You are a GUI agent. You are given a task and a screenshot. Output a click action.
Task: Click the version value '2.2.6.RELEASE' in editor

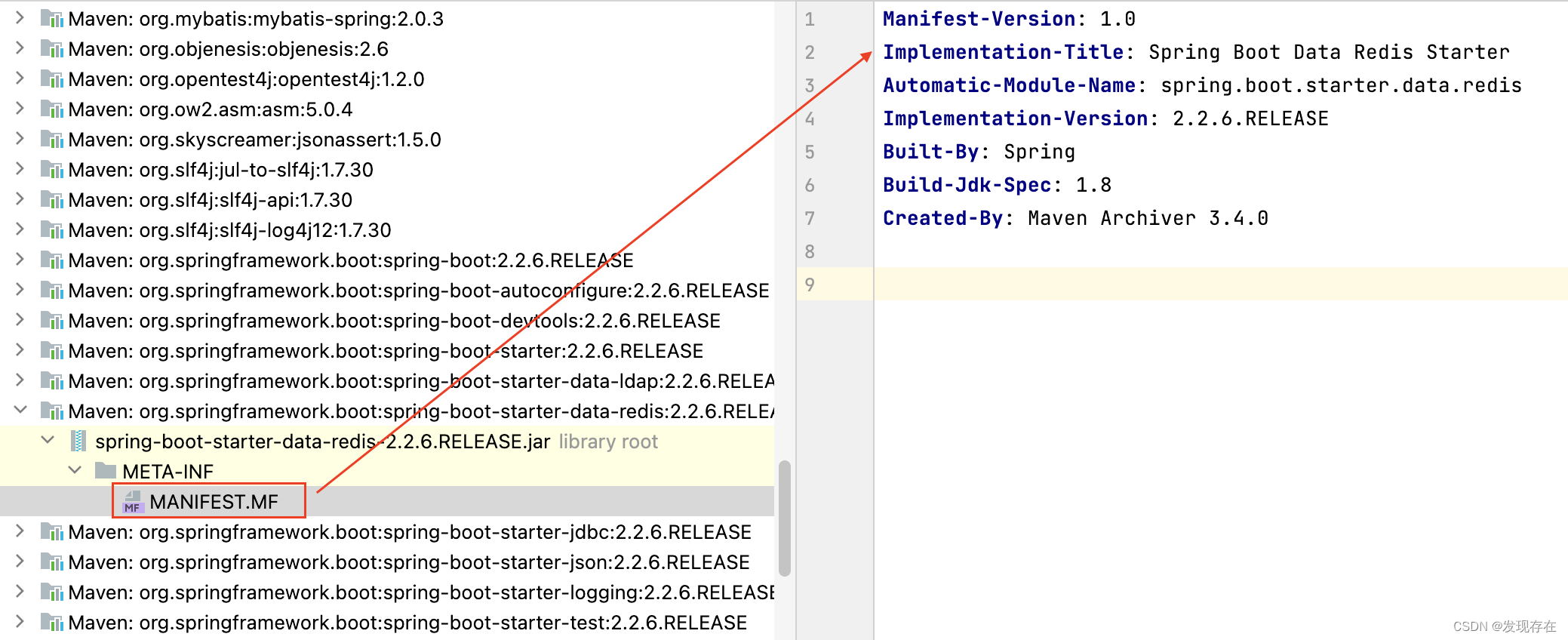tap(1250, 118)
